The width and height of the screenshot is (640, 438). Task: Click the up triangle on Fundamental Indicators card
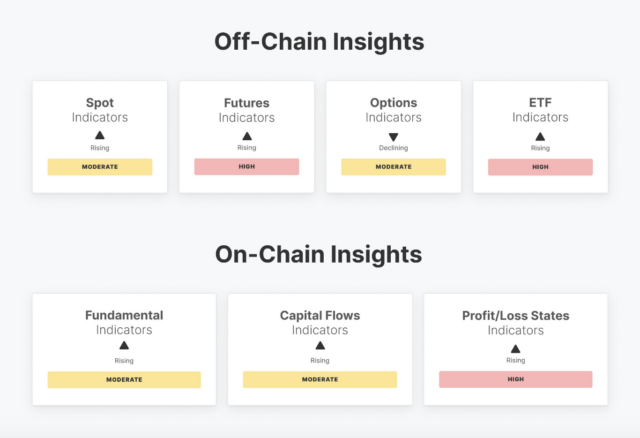tap(124, 346)
